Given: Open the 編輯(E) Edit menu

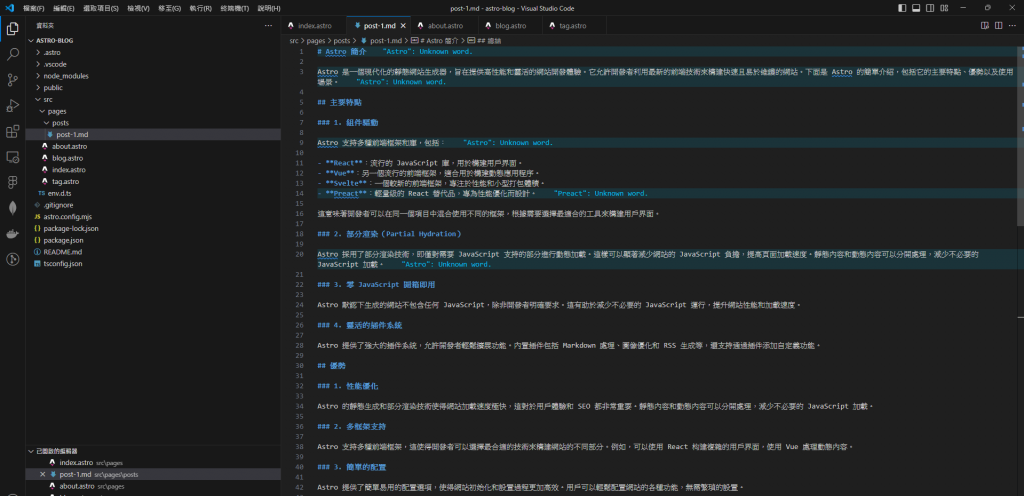Looking at the screenshot, I should 63,8.
